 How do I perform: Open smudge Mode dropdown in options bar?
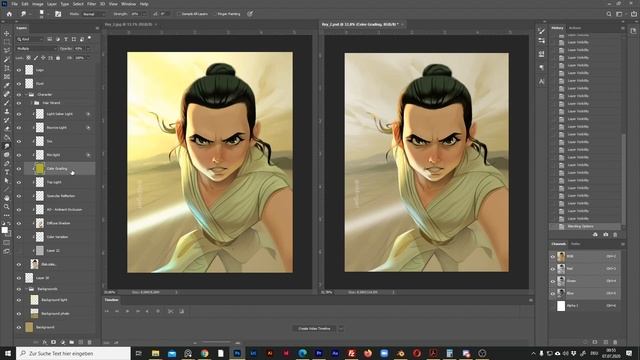click(x=93, y=14)
